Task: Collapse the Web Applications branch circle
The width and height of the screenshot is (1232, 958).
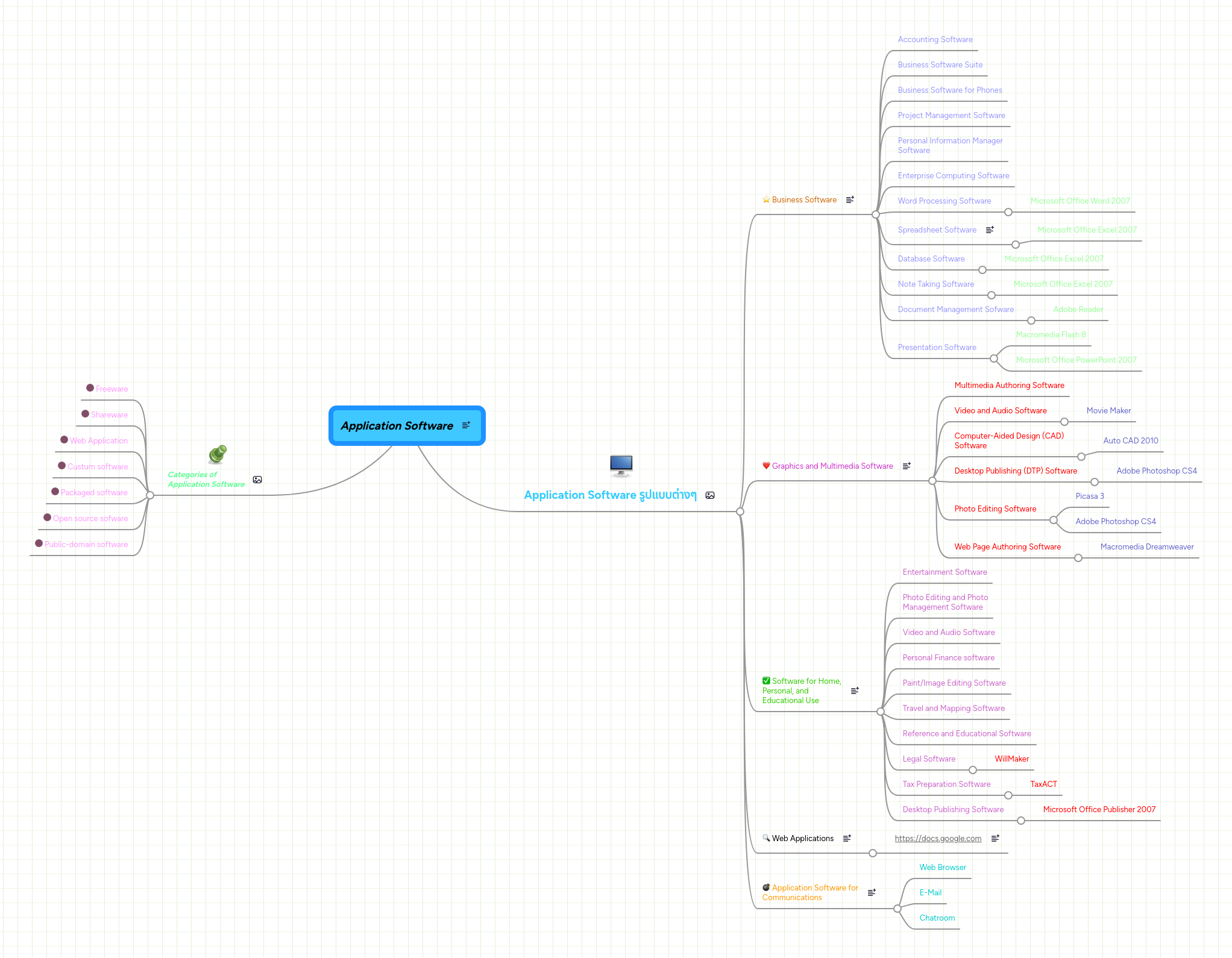Action: click(x=873, y=853)
